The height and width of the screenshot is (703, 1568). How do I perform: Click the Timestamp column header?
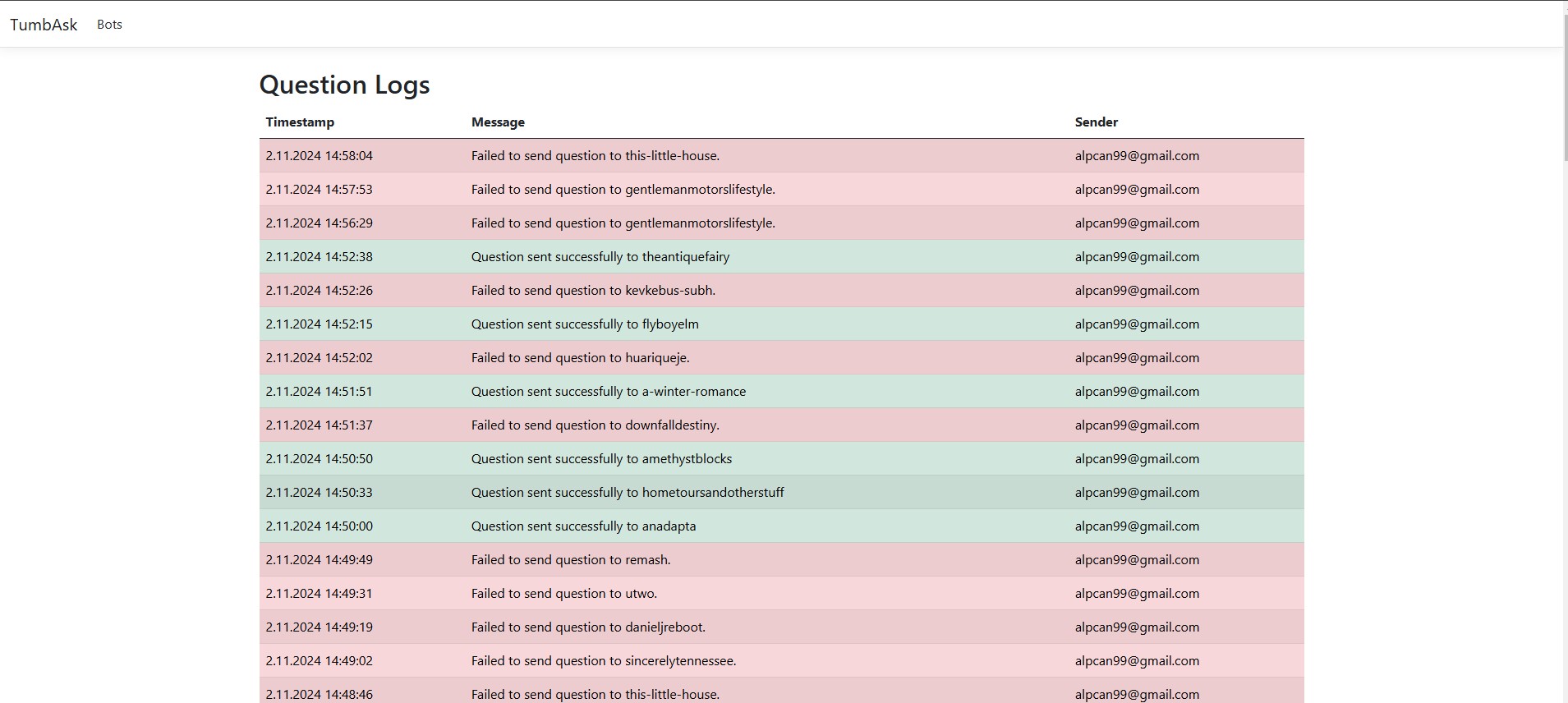coord(300,122)
